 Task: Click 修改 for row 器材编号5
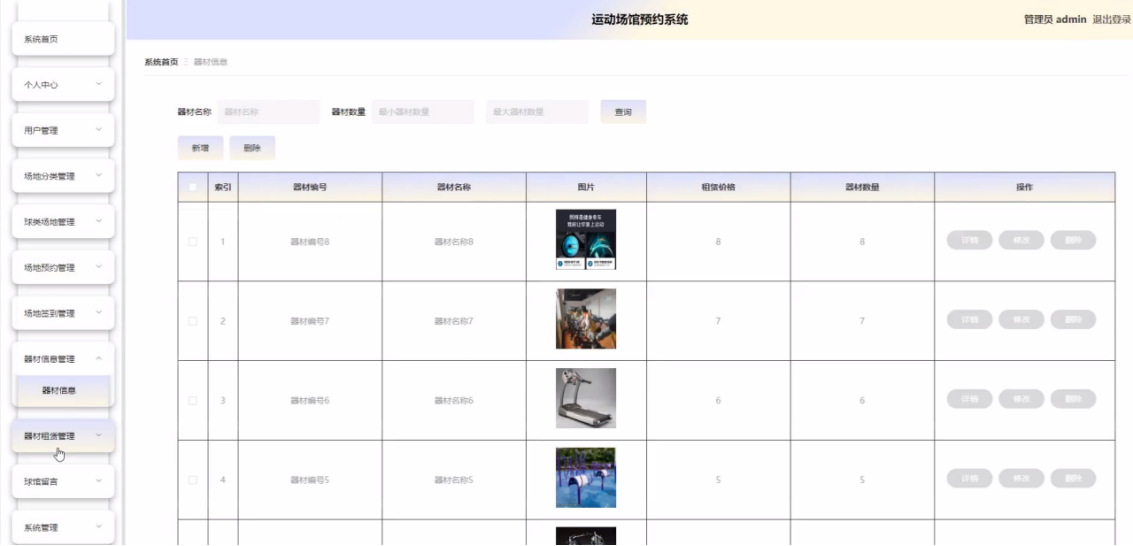[1022, 478]
